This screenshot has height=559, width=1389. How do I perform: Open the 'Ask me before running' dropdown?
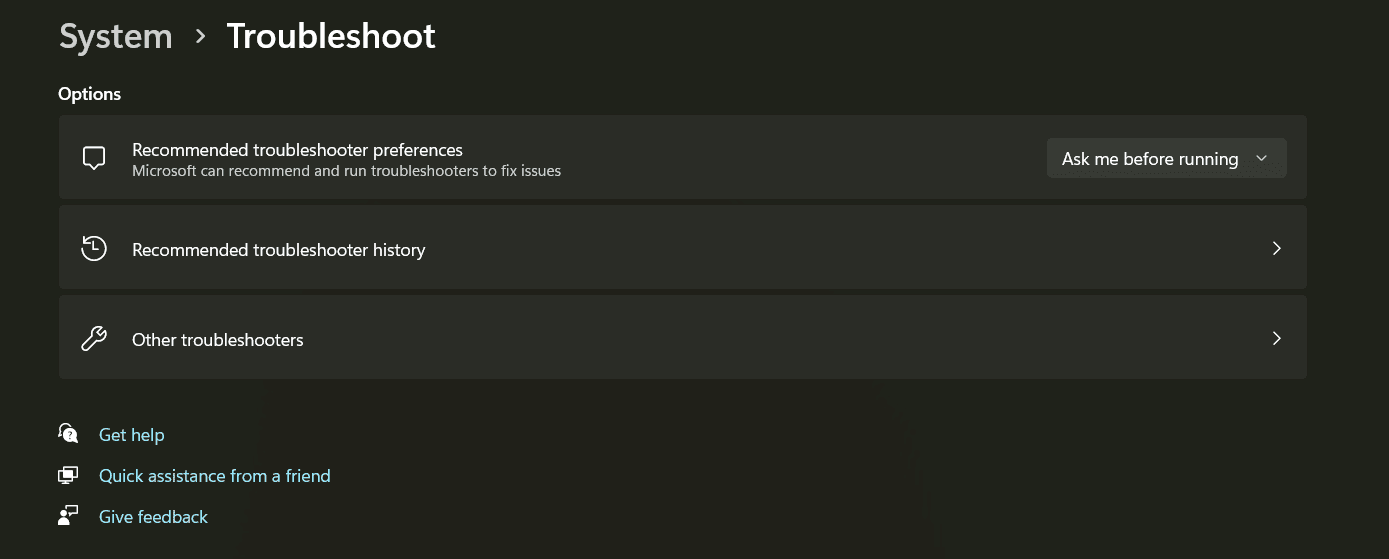[1166, 159]
